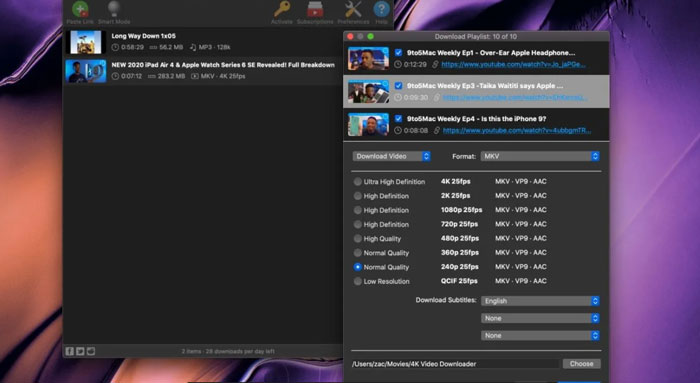Select the Long Way Down 1x05 thumbnail
Screen dimensions: 700x383
coord(86,42)
